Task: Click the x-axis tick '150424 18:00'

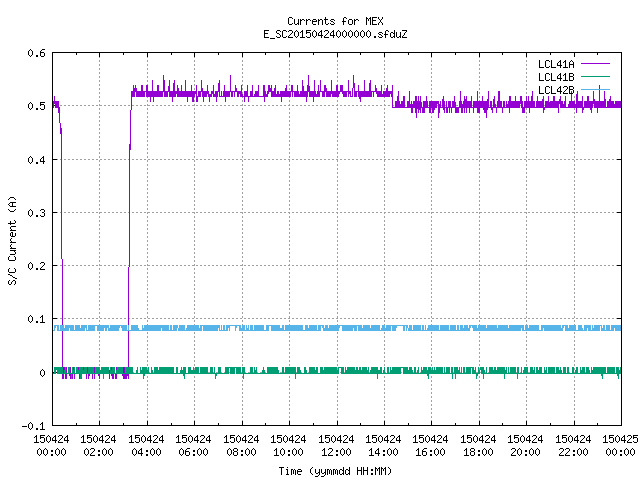Action: click(478, 445)
